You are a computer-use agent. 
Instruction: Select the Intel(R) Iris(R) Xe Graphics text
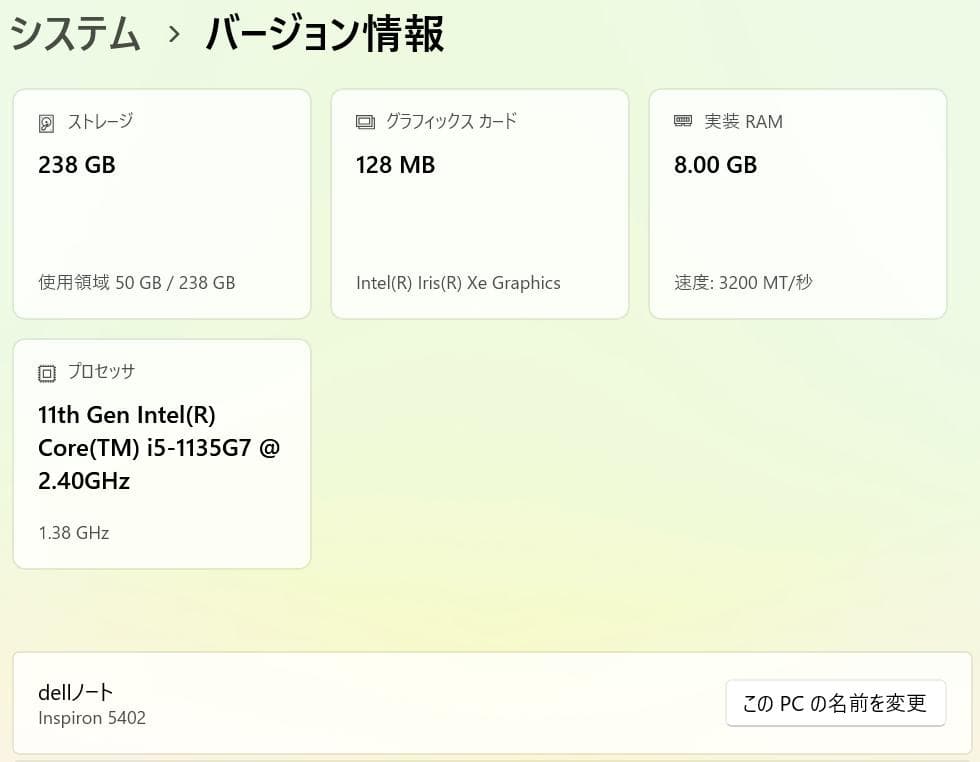[x=458, y=283]
